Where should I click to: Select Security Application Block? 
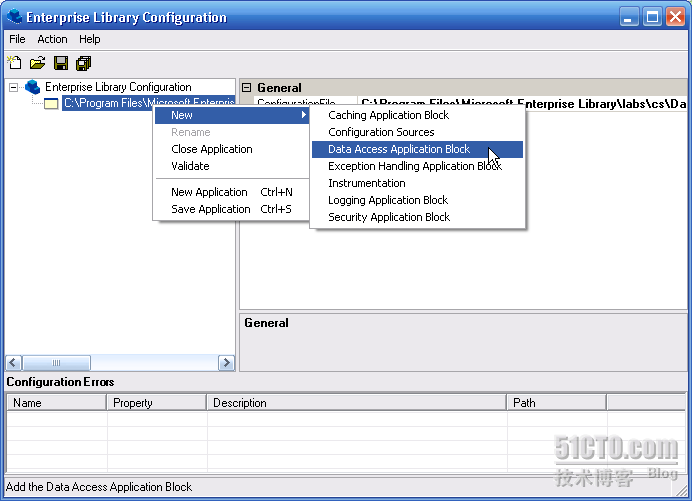click(x=417, y=217)
